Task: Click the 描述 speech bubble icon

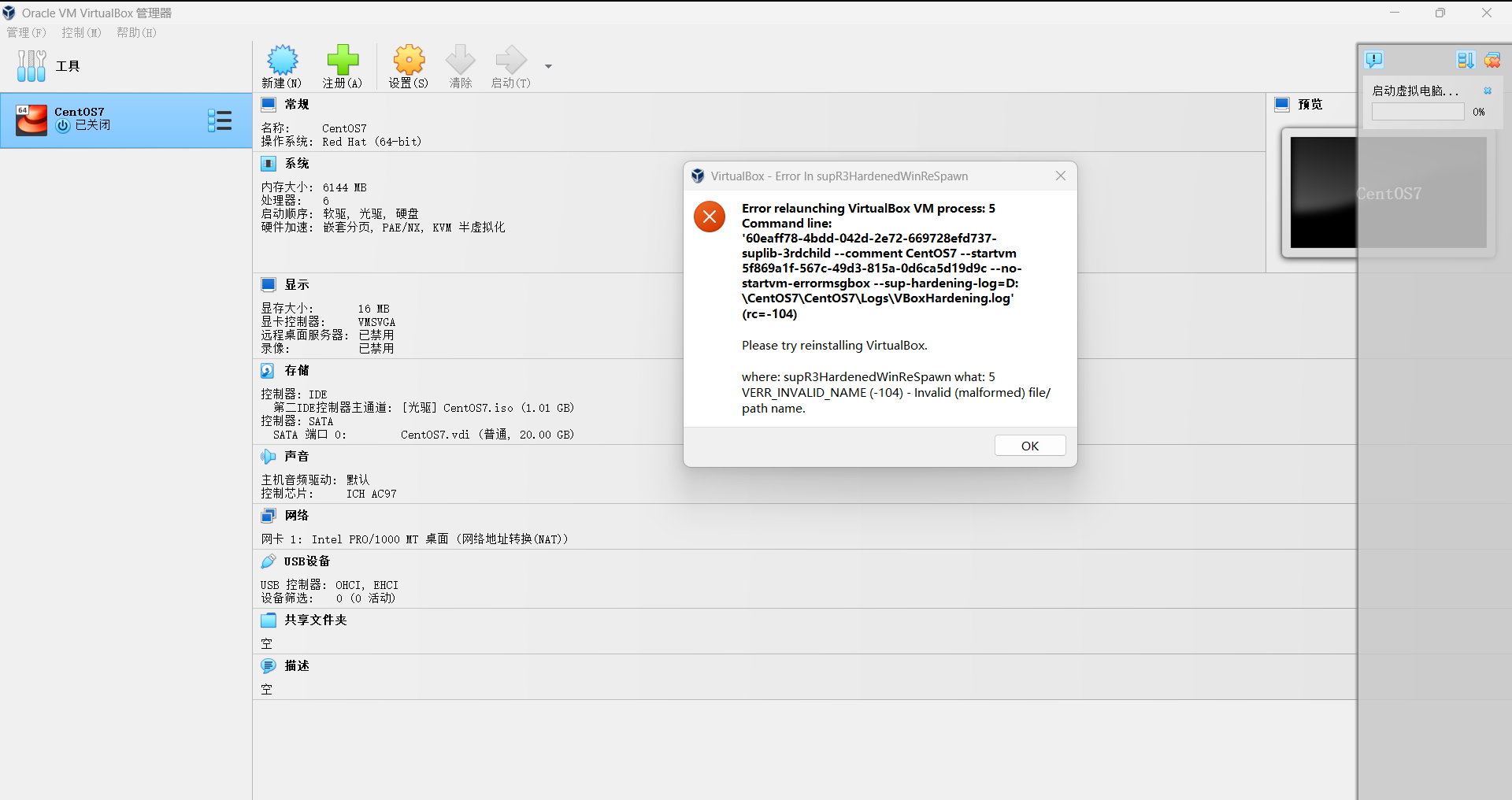Action: (x=269, y=666)
